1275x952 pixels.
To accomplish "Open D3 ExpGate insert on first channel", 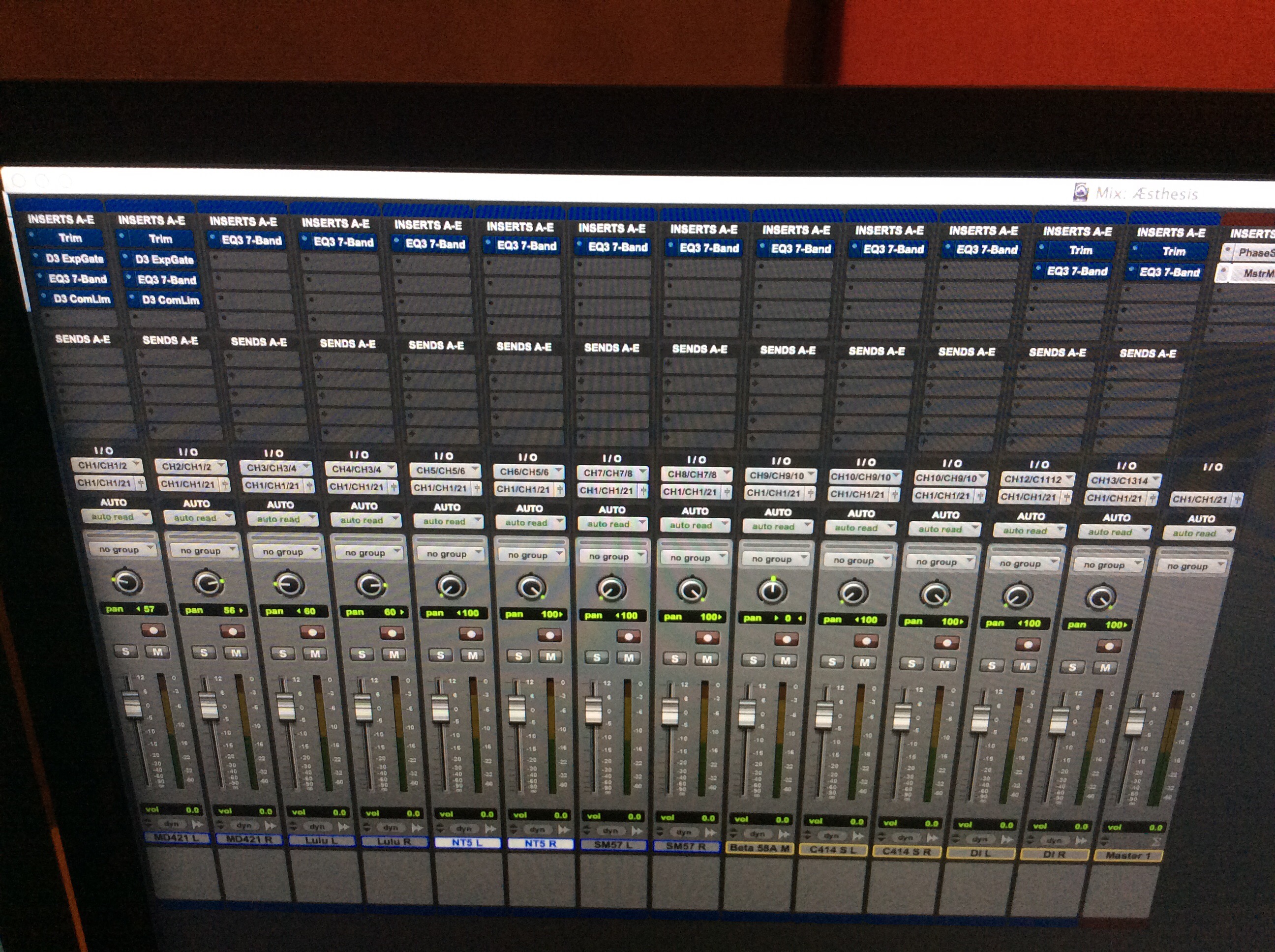I will point(74,258).
